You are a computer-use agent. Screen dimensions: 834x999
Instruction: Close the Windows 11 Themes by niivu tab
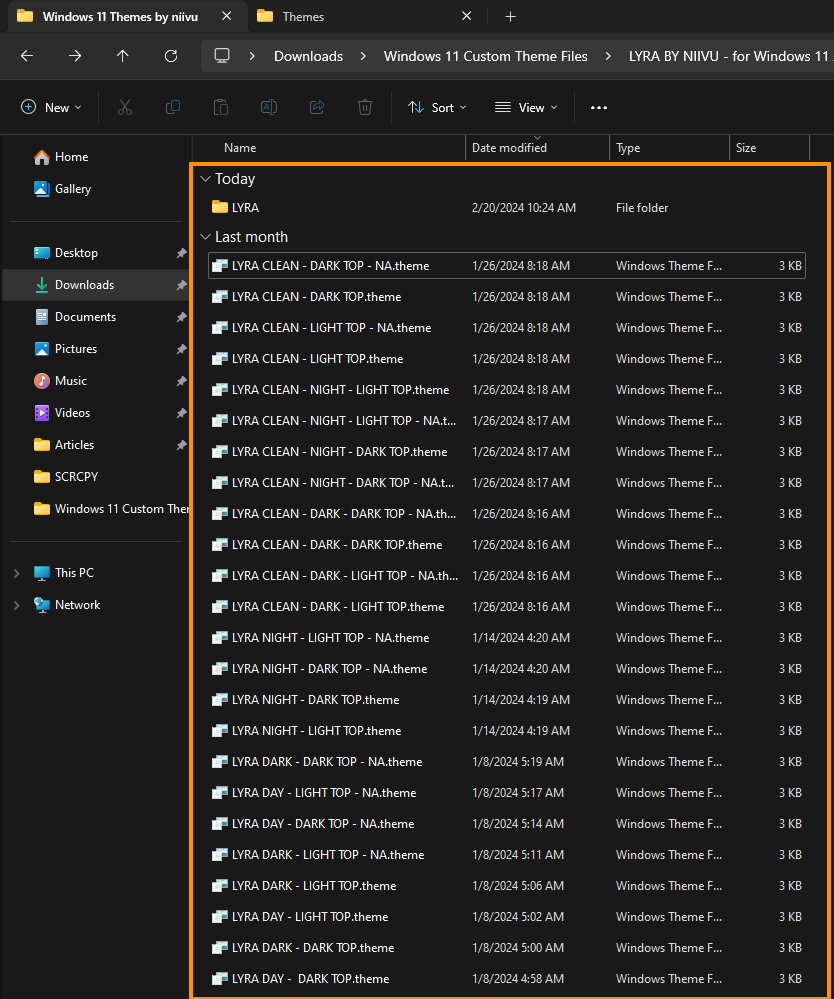click(226, 16)
